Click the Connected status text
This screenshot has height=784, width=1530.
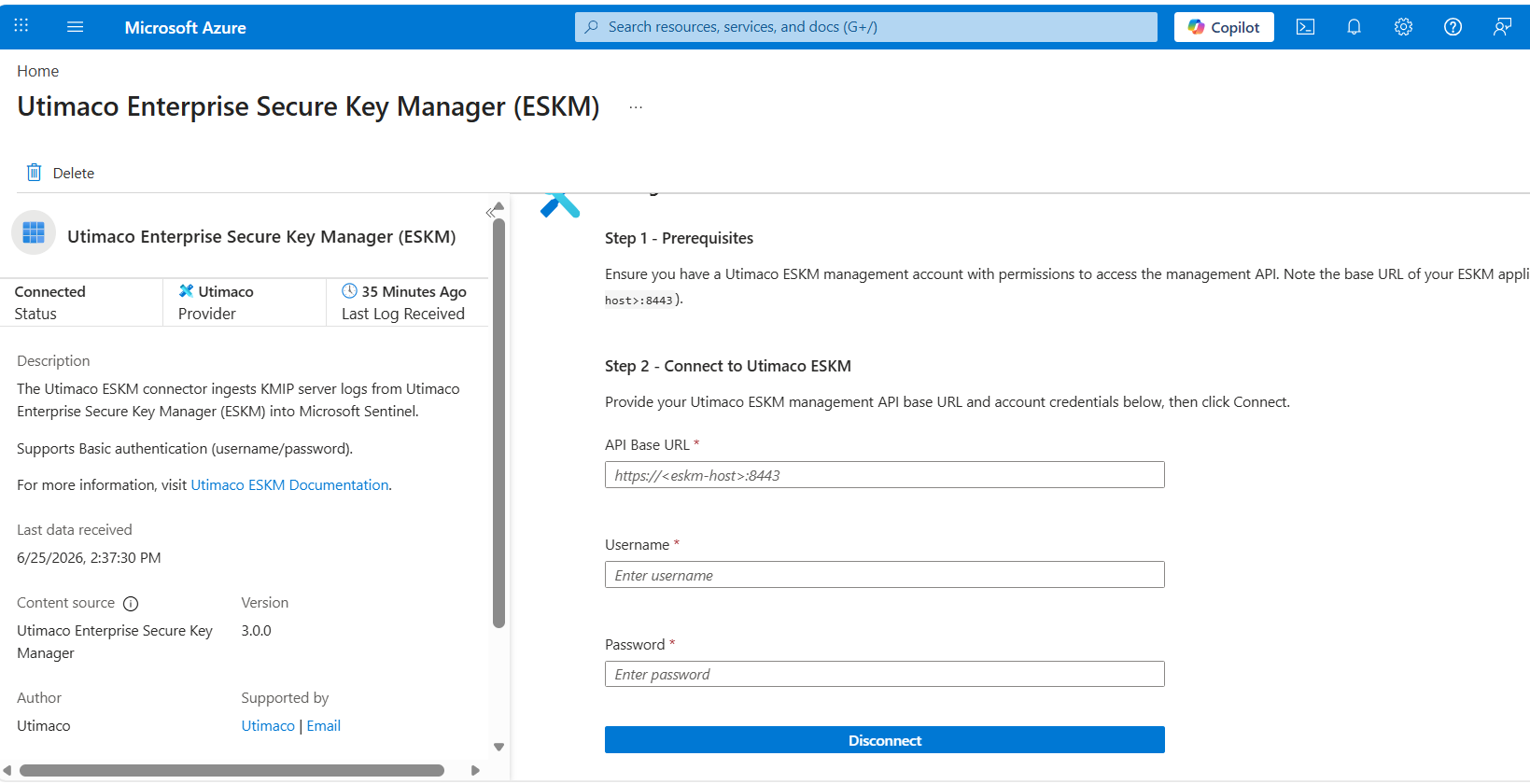(x=49, y=292)
